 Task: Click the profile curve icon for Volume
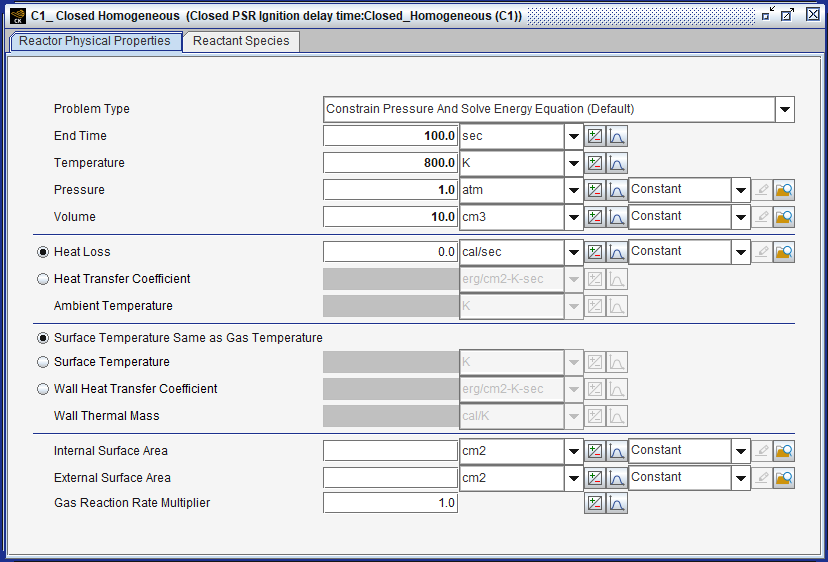tap(617, 217)
